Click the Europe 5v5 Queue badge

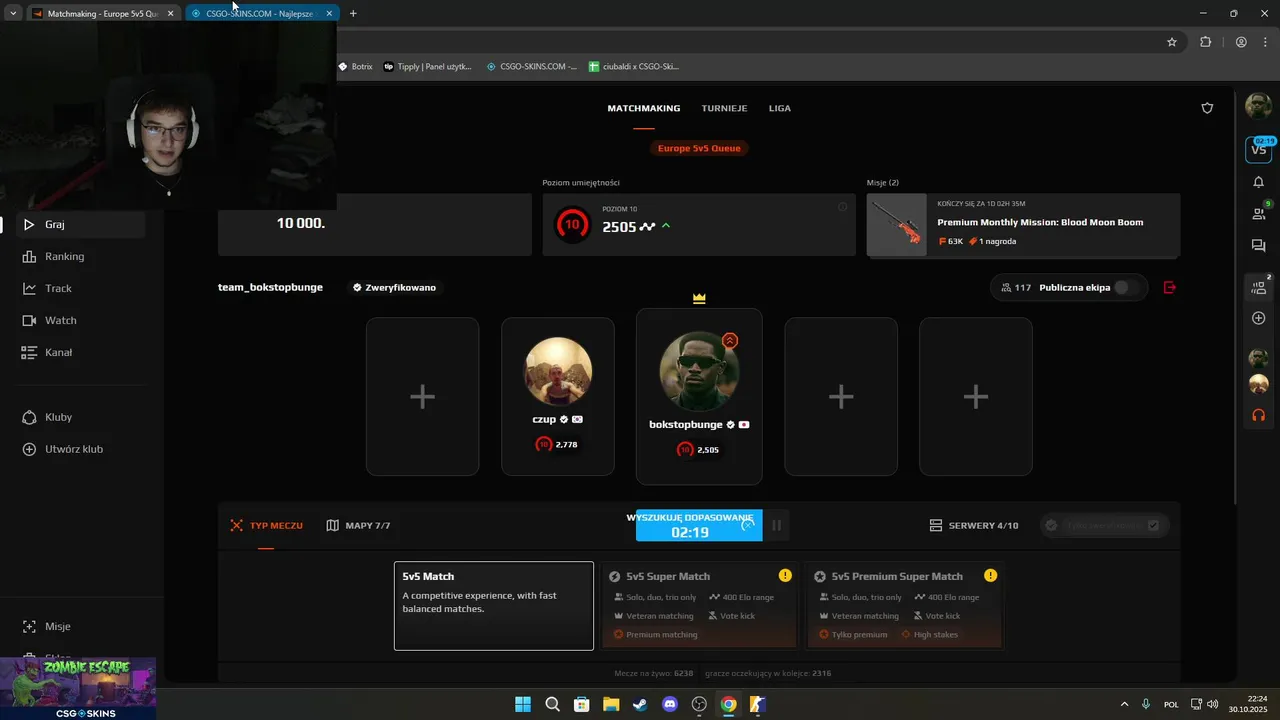pos(700,148)
